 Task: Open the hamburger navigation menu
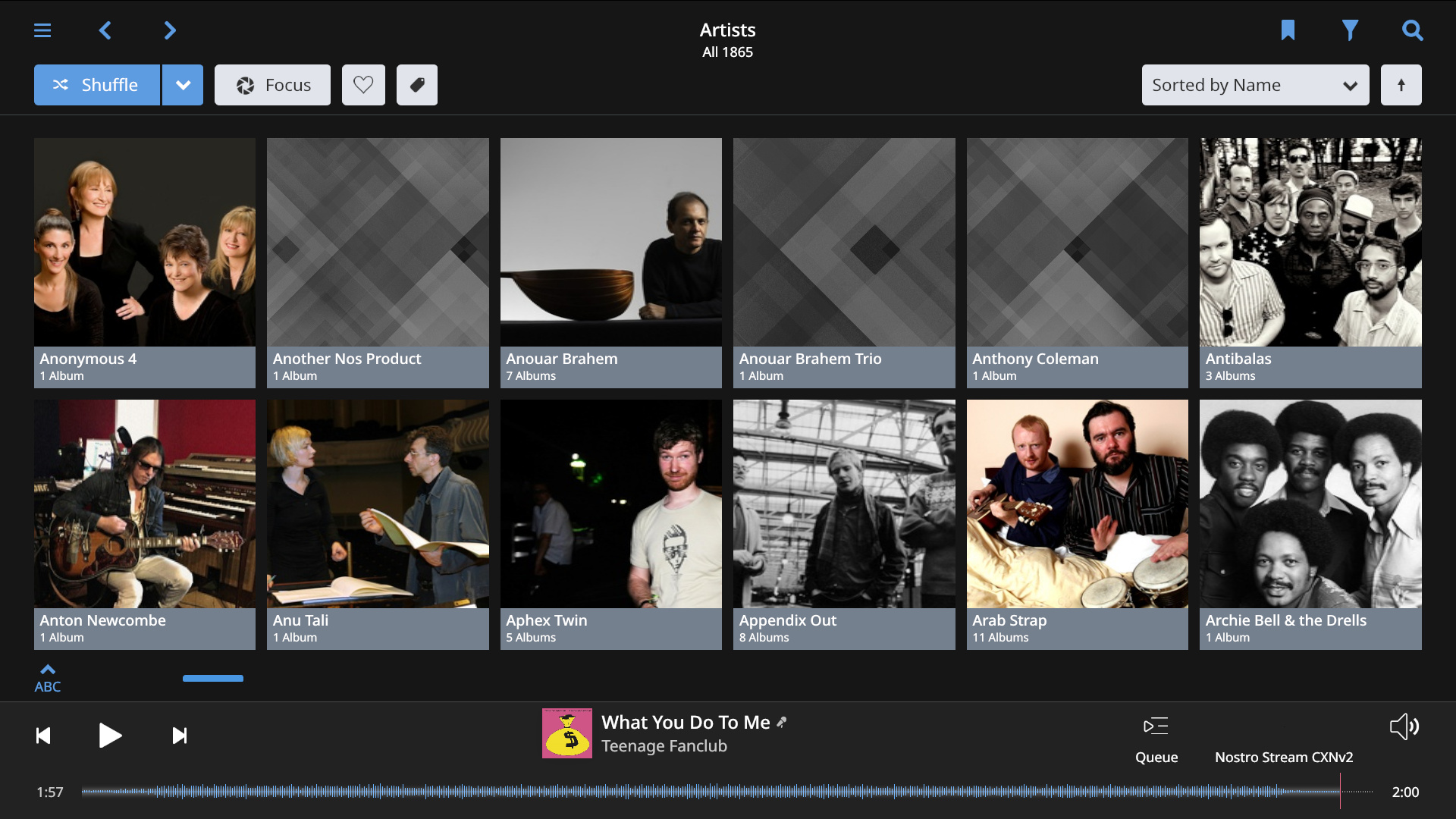click(x=42, y=30)
